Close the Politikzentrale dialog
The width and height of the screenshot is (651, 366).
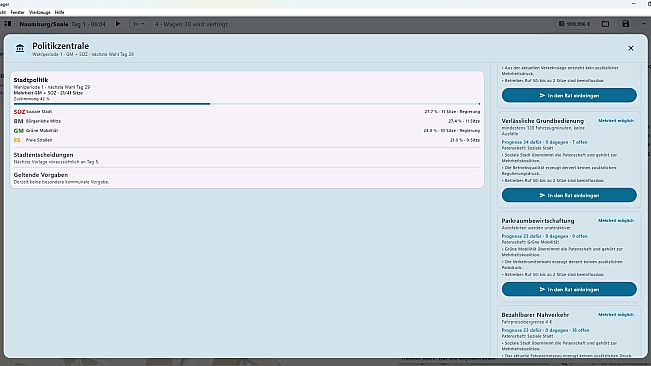(631, 48)
